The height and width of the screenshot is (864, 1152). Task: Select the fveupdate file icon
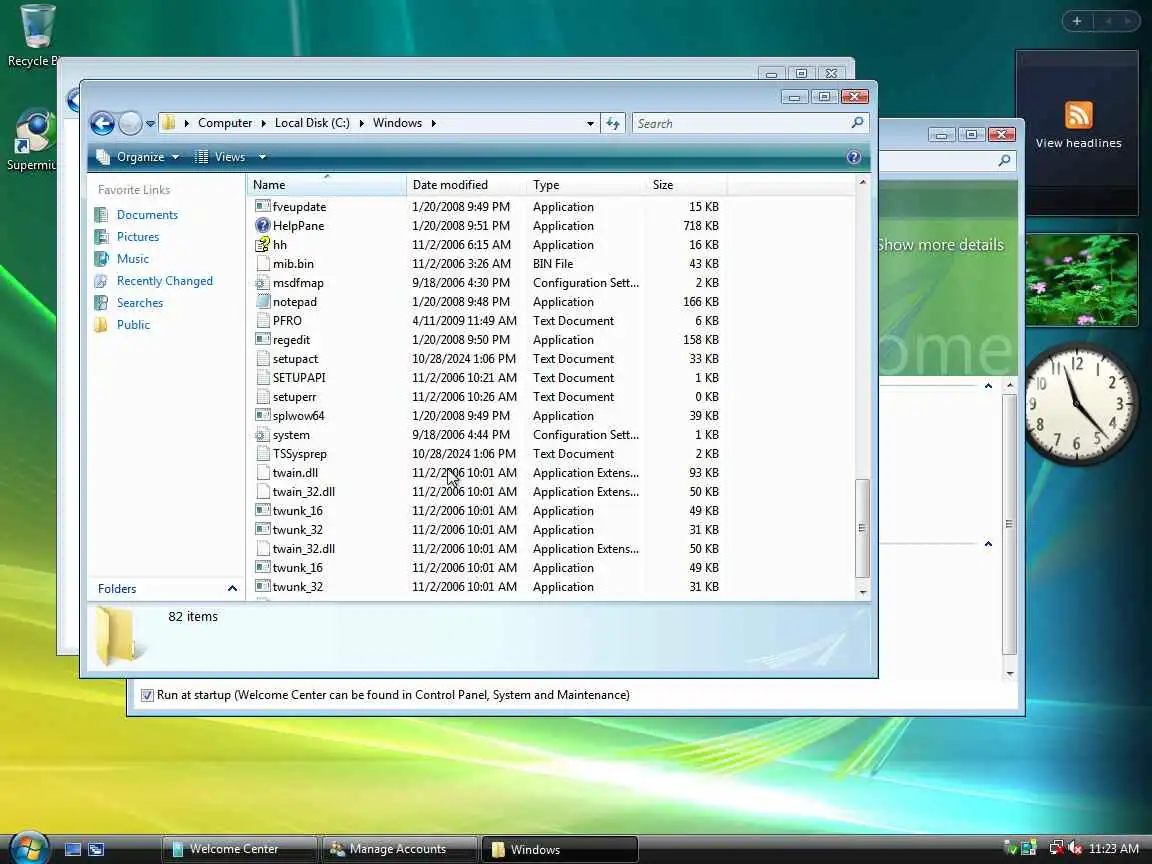[x=262, y=206]
